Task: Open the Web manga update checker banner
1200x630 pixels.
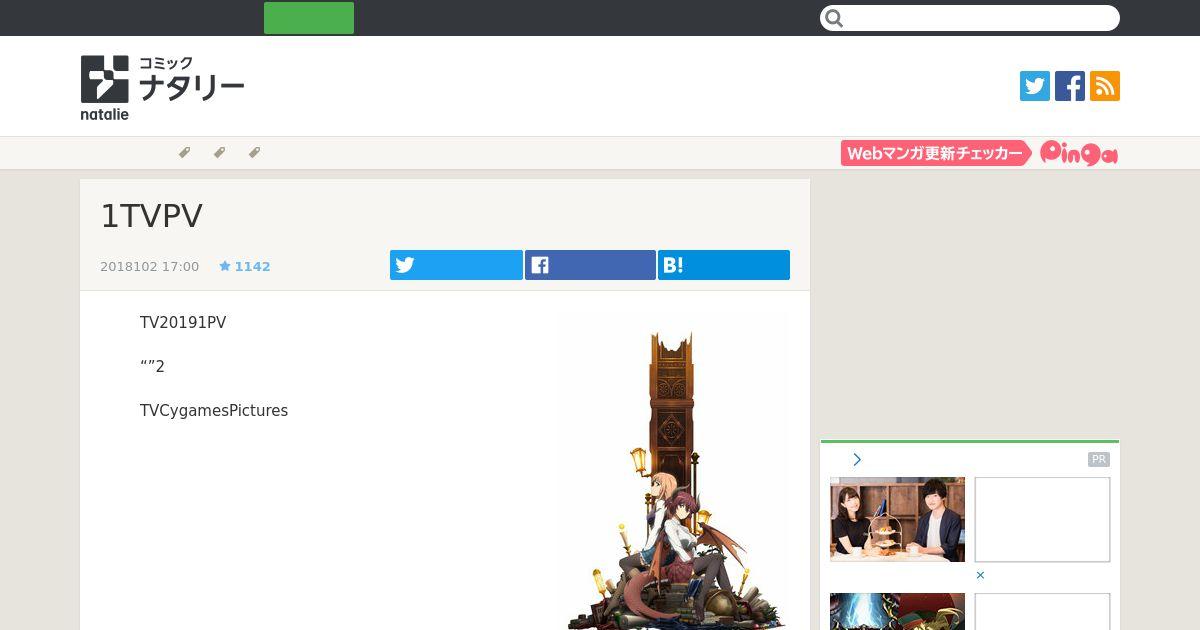Action: click(936, 153)
